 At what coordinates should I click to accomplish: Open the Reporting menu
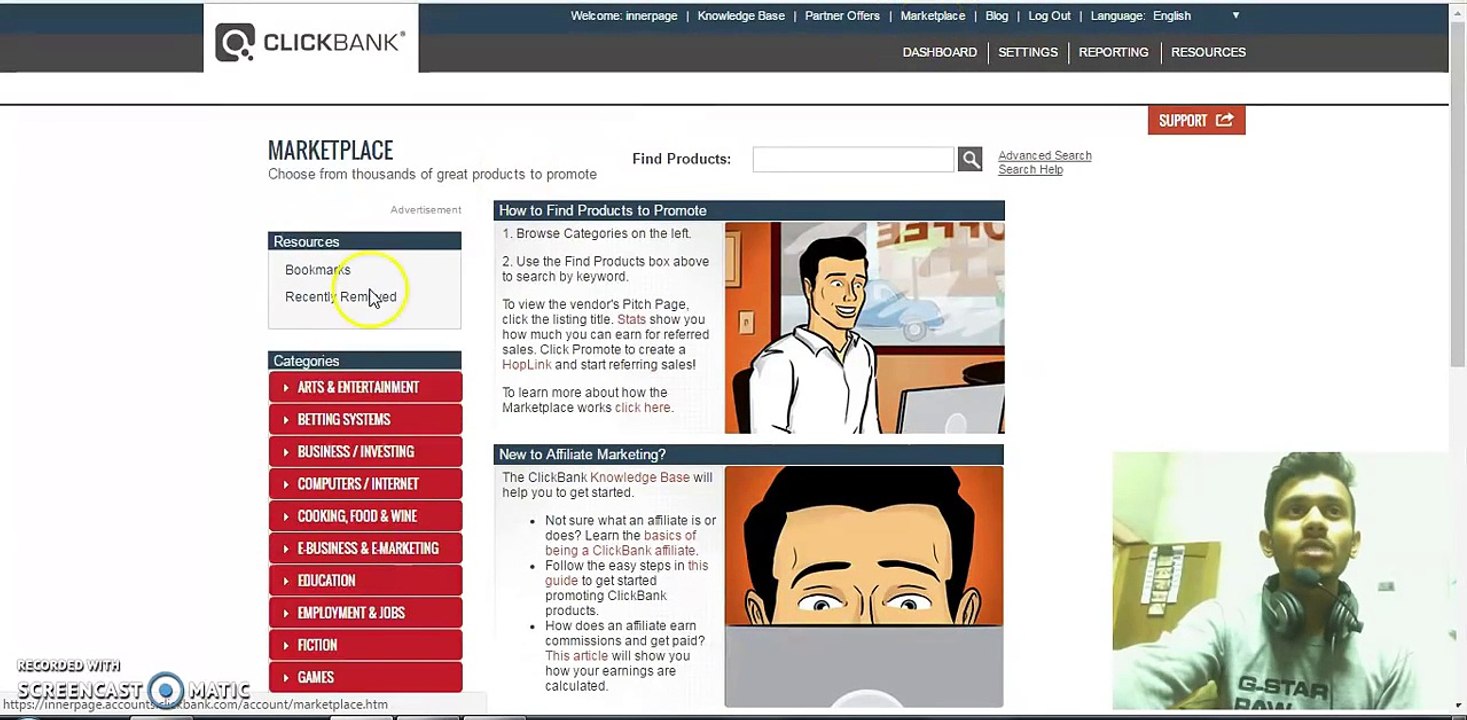coord(1113,52)
